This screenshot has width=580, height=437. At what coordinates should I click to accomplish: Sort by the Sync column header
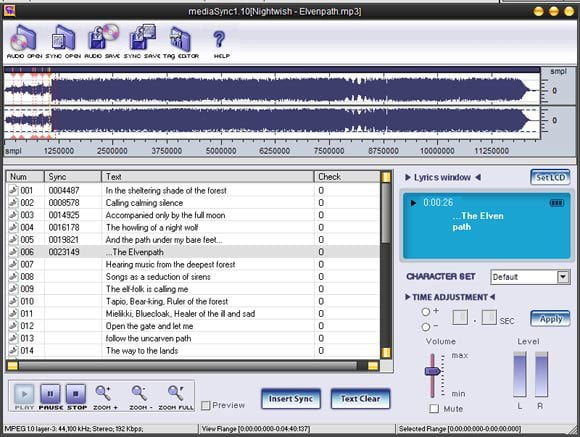coord(72,177)
